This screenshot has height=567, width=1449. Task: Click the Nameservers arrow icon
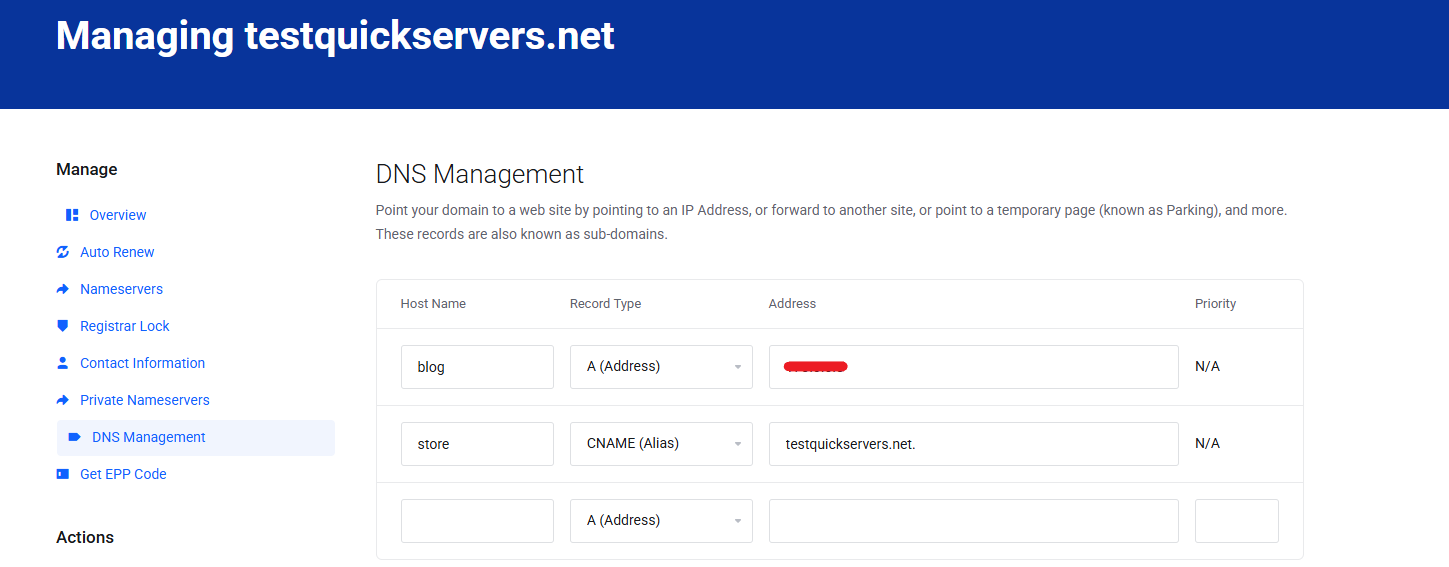(63, 289)
